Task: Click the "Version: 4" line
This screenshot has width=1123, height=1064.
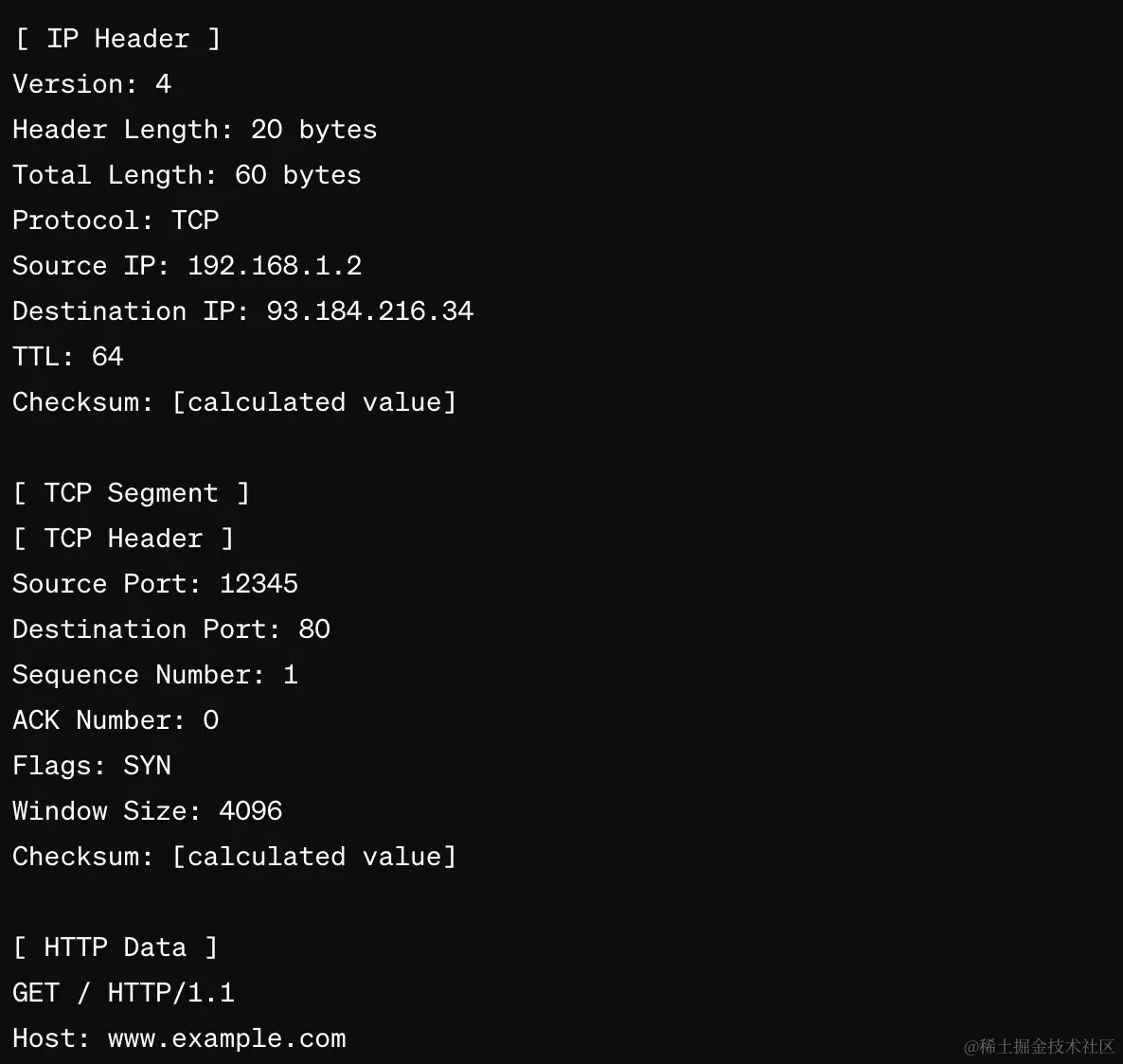Action: (x=92, y=84)
